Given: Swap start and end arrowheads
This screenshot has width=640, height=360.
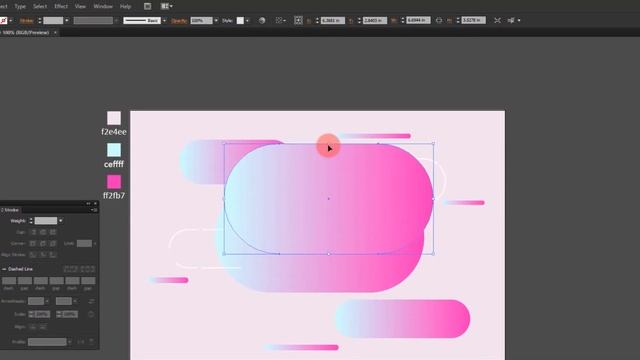Looking at the screenshot, I should pyautogui.click(x=91, y=301).
